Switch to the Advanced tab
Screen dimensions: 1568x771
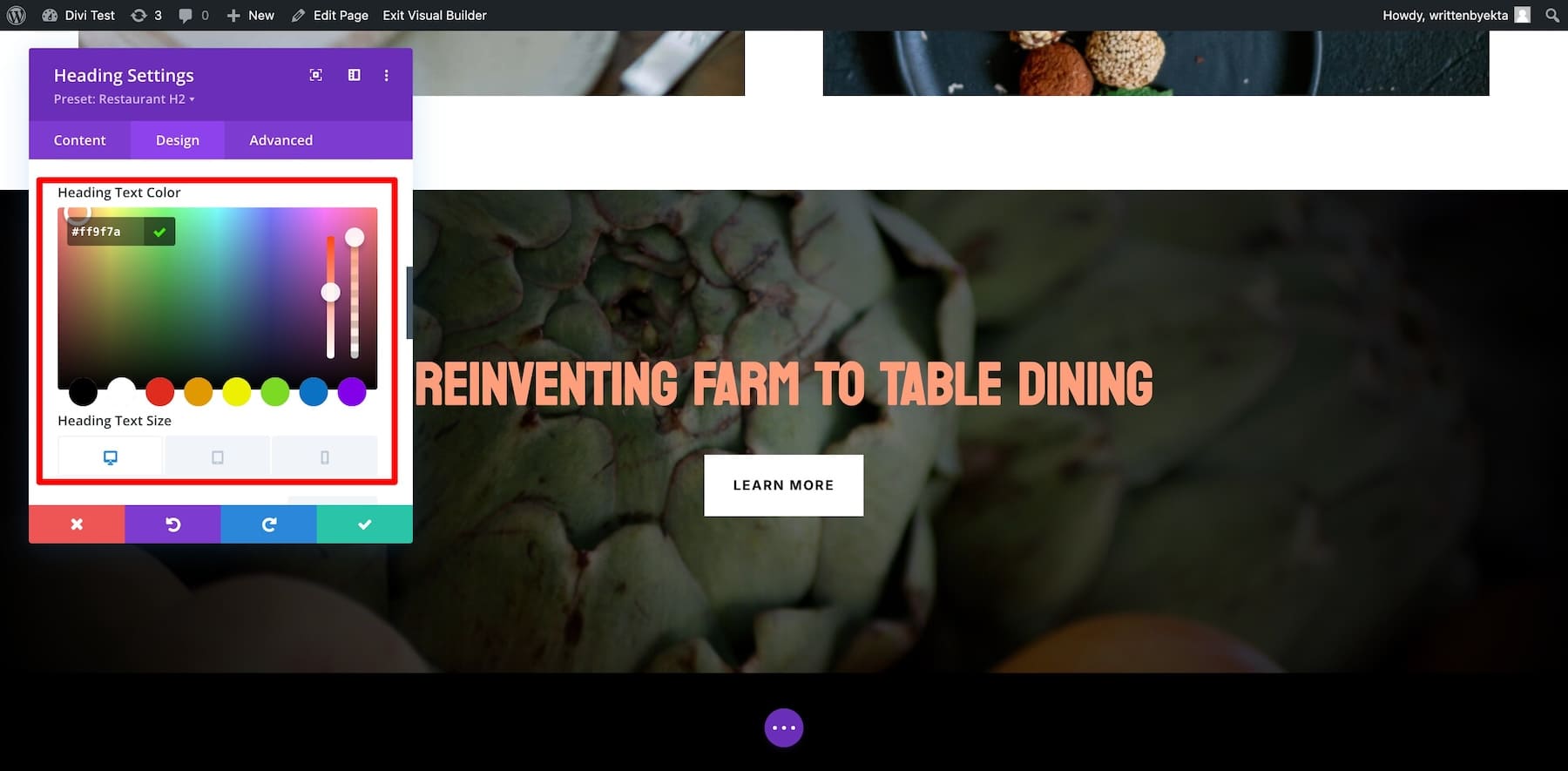[x=280, y=140]
